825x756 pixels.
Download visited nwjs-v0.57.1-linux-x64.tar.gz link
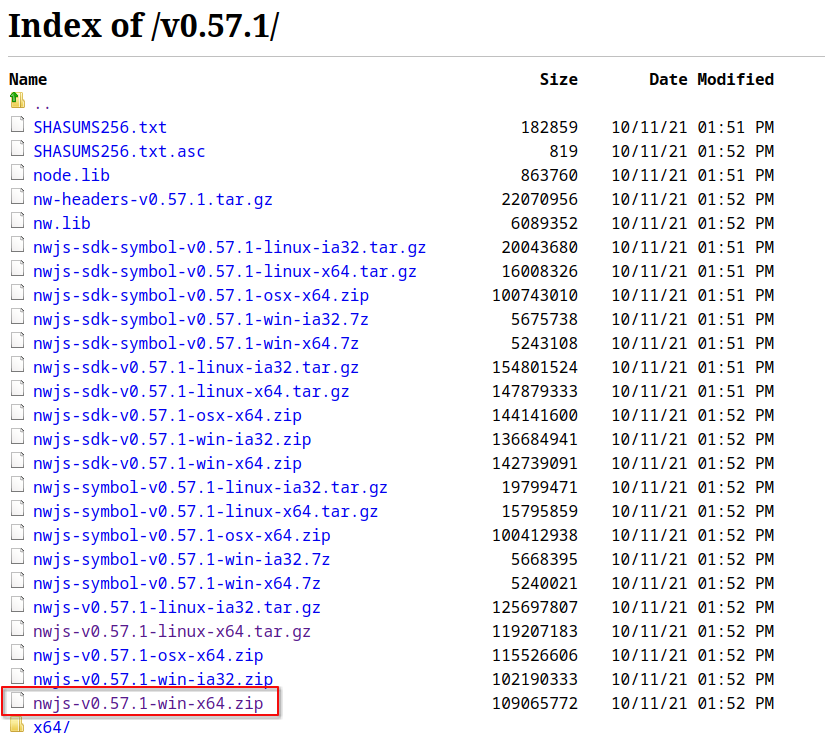[172, 631]
